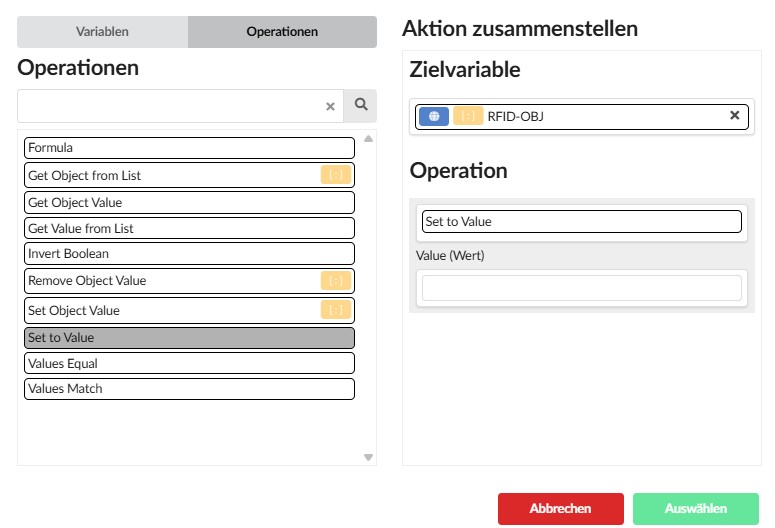
Task: Remove the RFID-OBJ target variable
Action: click(734, 116)
